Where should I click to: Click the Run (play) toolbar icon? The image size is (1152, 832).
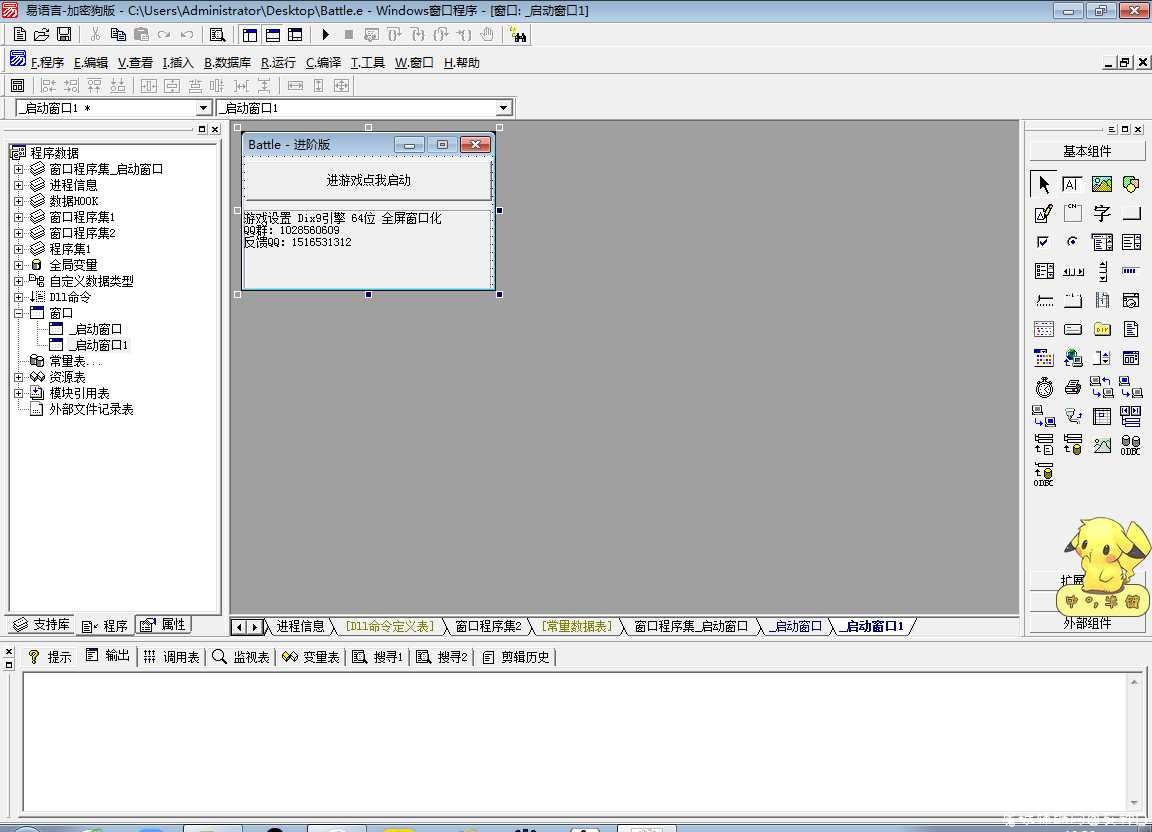(x=325, y=35)
